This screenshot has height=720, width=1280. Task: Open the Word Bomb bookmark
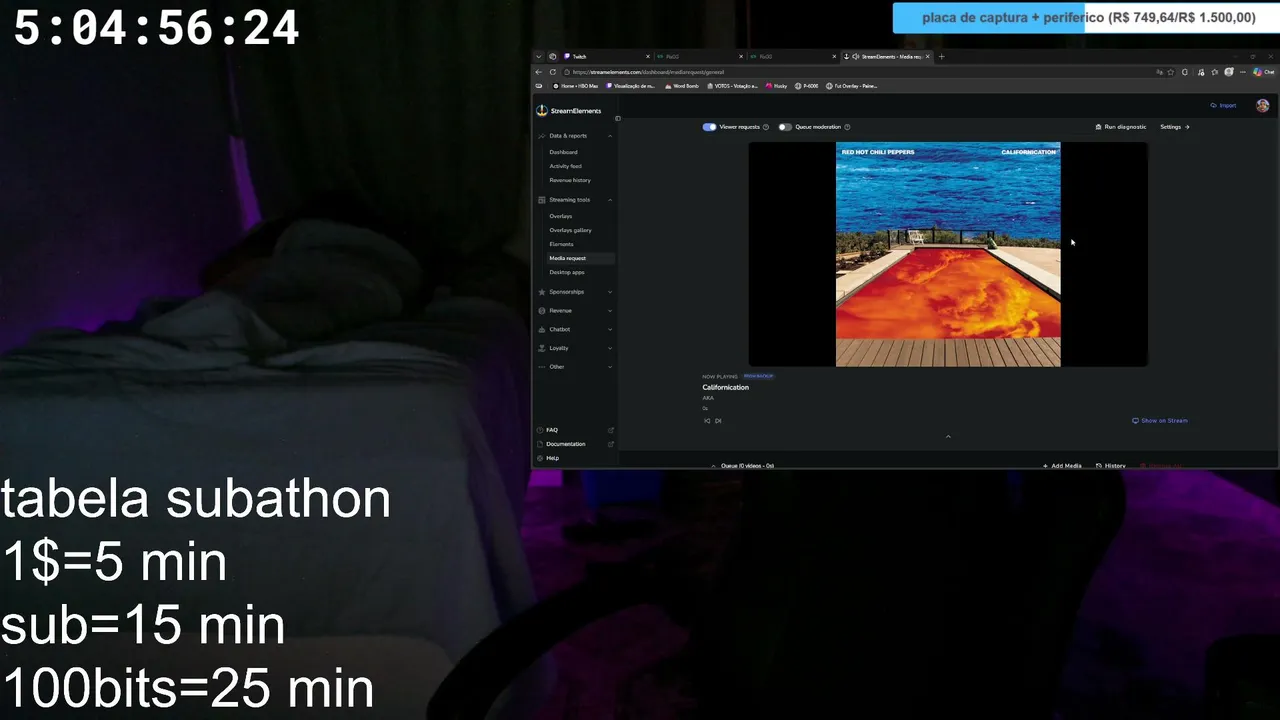pyautogui.click(x=681, y=86)
